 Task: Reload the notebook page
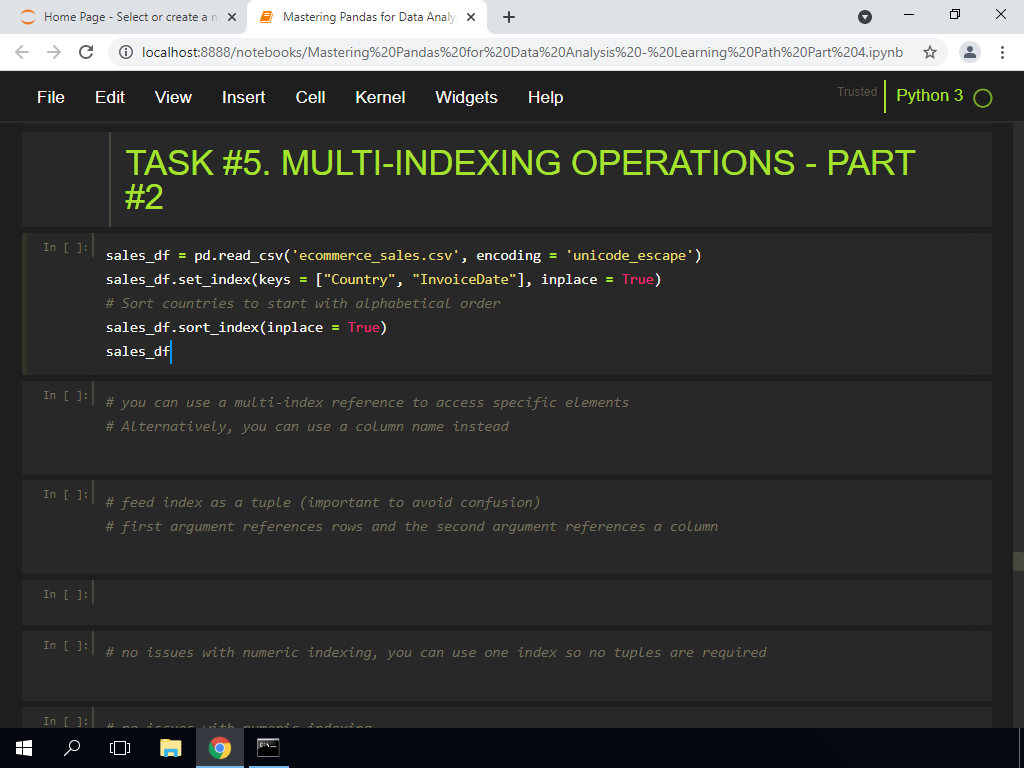(86, 52)
